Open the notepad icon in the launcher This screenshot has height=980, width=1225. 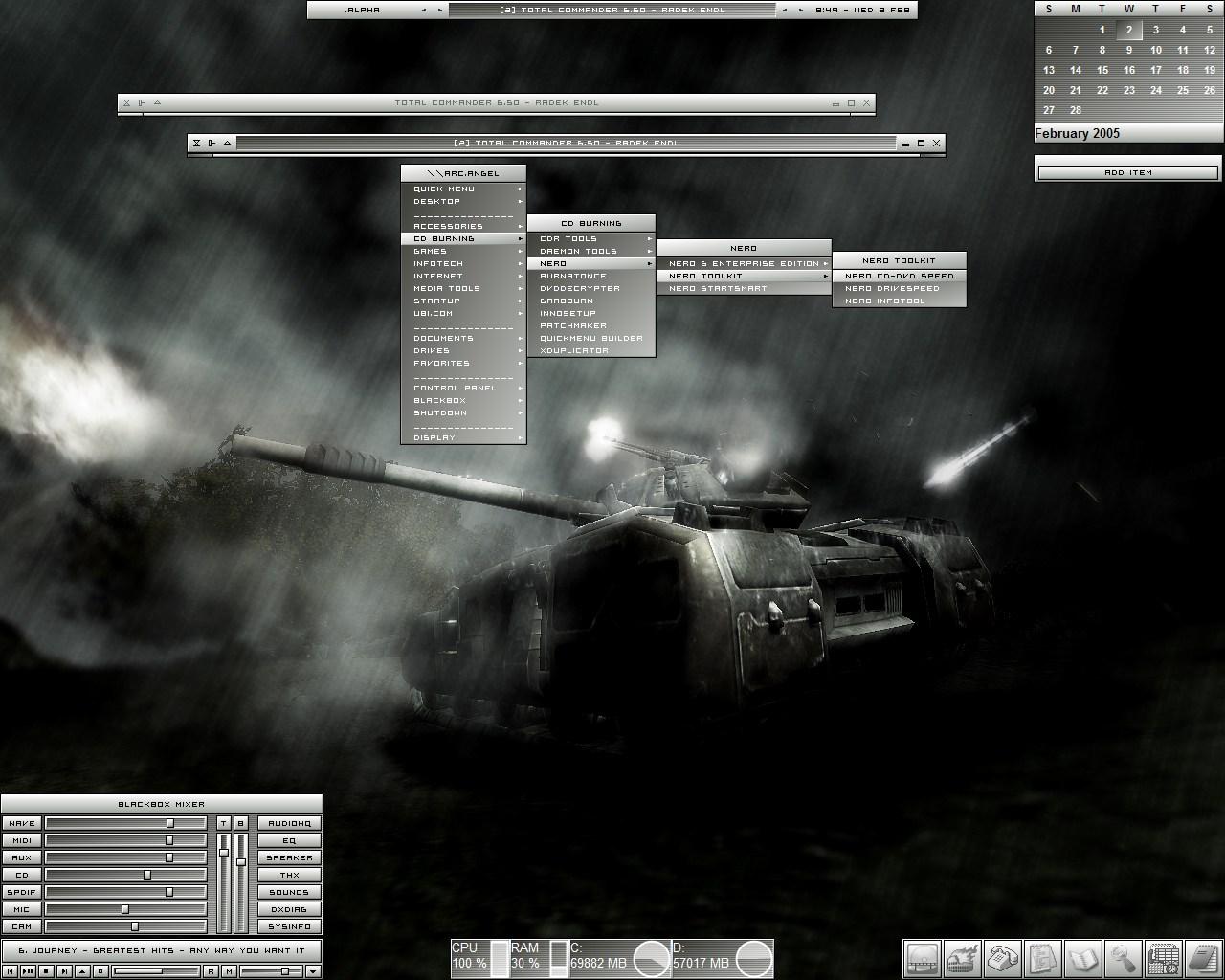pyautogui.click(x=1203, y=958)
